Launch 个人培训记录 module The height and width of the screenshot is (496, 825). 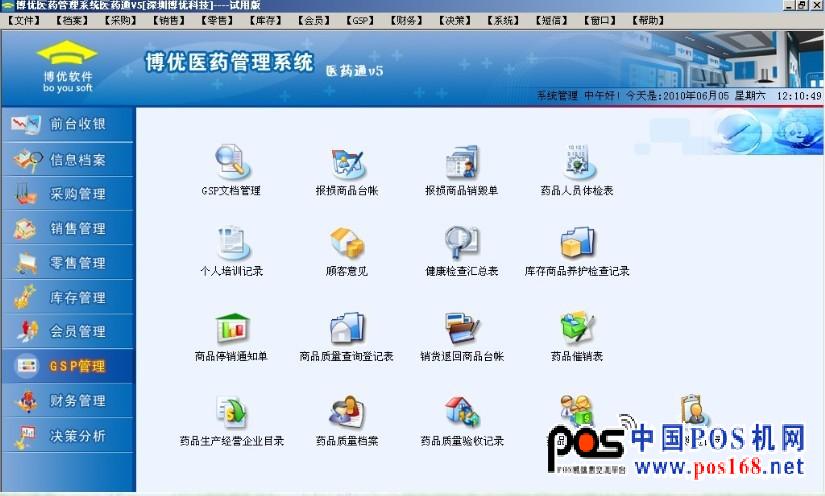(231, 244)
